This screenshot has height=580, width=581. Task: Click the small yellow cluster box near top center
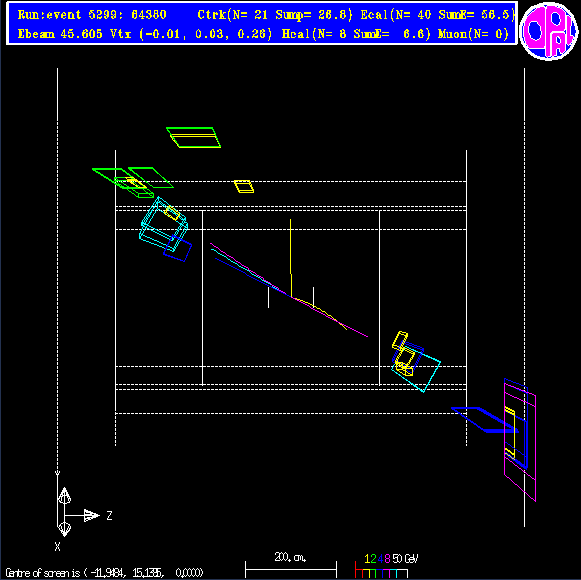[244, 186]
